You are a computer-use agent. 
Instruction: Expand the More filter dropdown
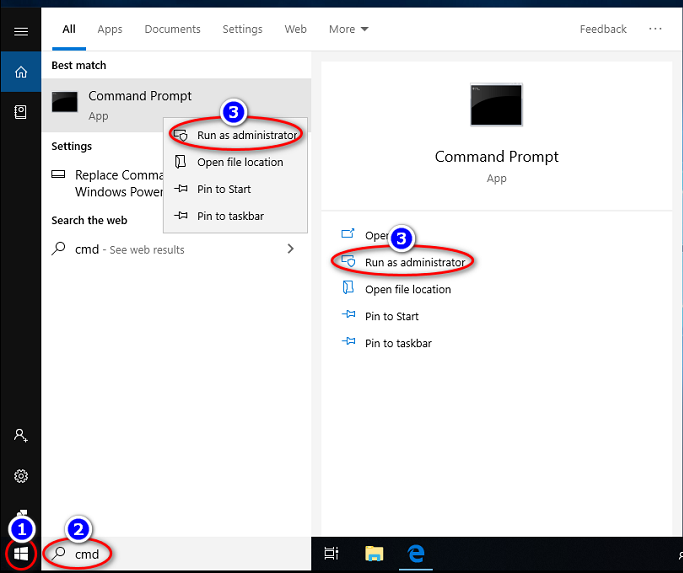click(x=348, y=29)
